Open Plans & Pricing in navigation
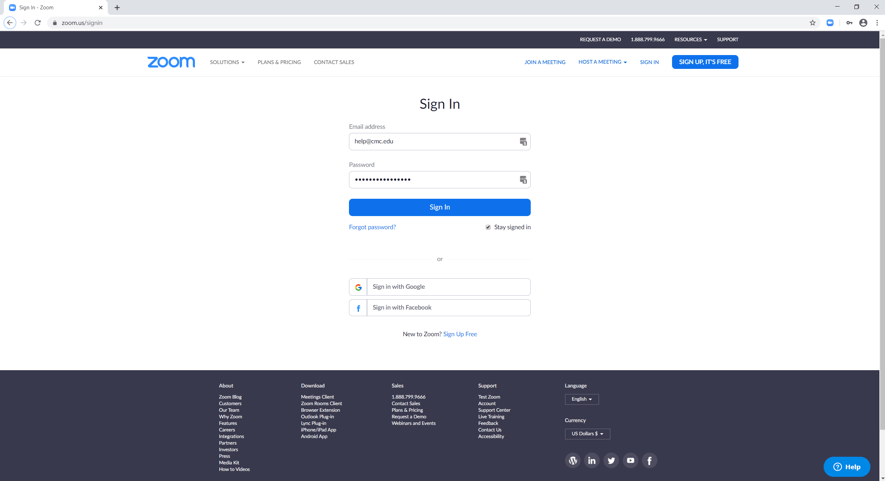 [x=279, y=62]
